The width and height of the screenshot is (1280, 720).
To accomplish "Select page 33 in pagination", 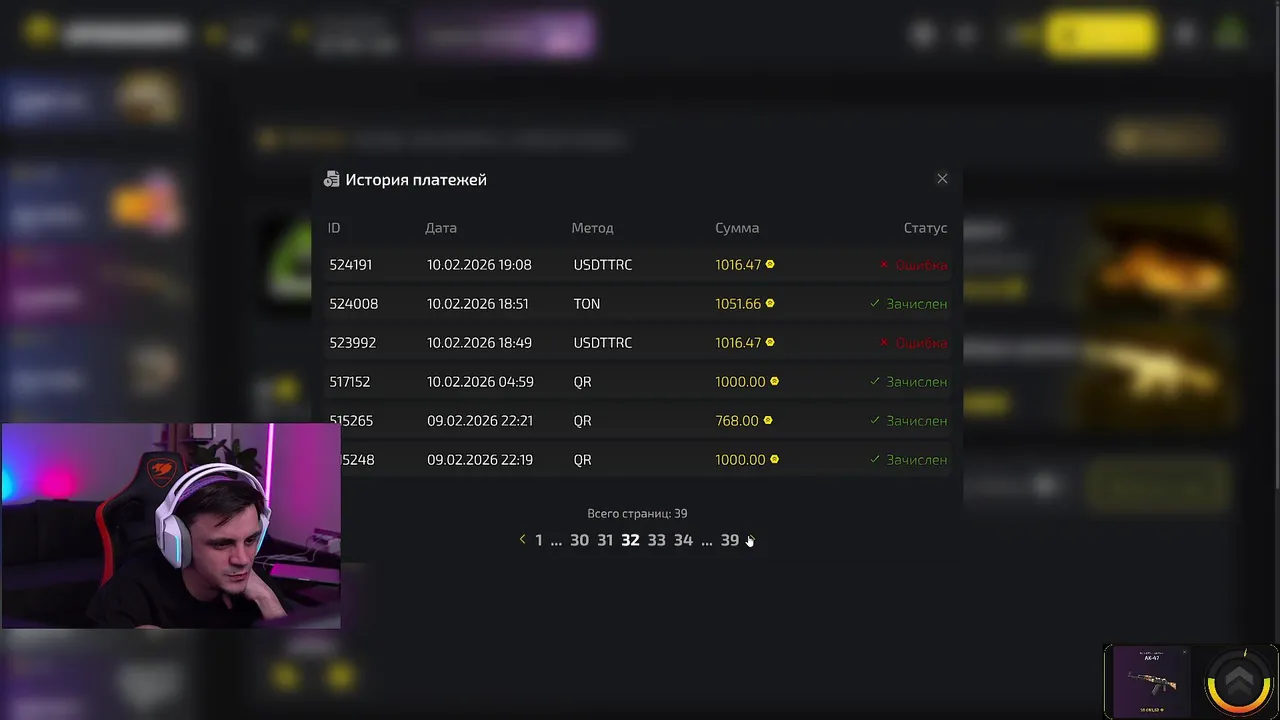I will (656, 540).
